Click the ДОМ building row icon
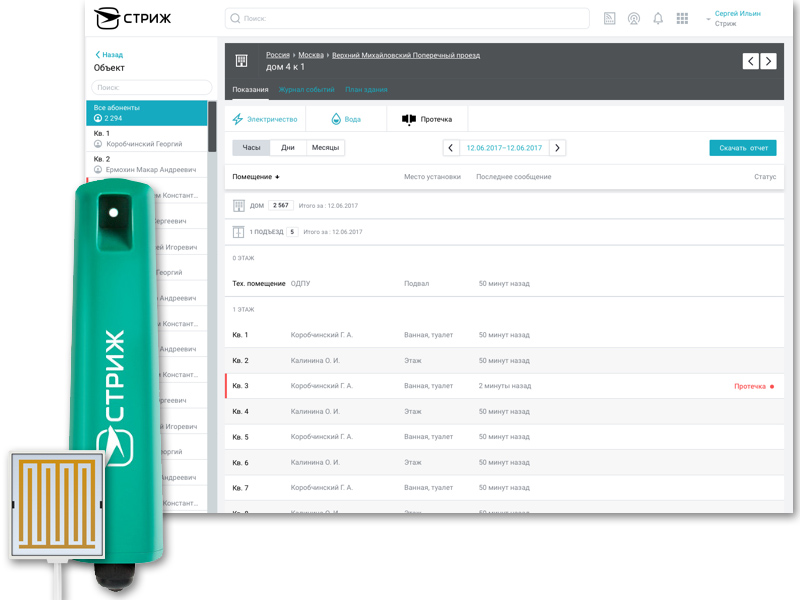This screenshot has height=600, width=800. tap(239, 206)
